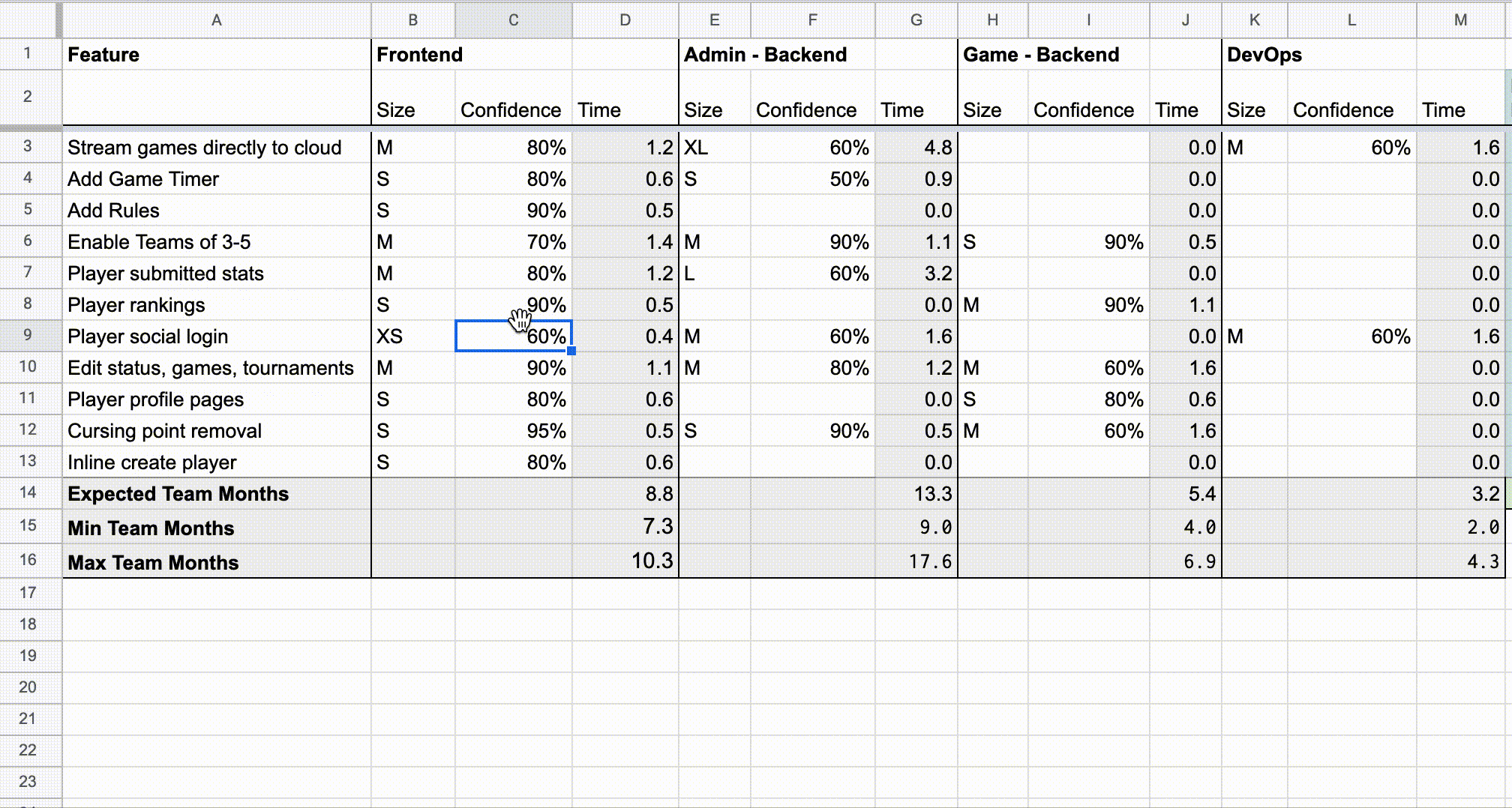Image resolution: width=1512 pixels, height=808 pixels.
Task: Click the Feature header cell
Action: (216, 54)
